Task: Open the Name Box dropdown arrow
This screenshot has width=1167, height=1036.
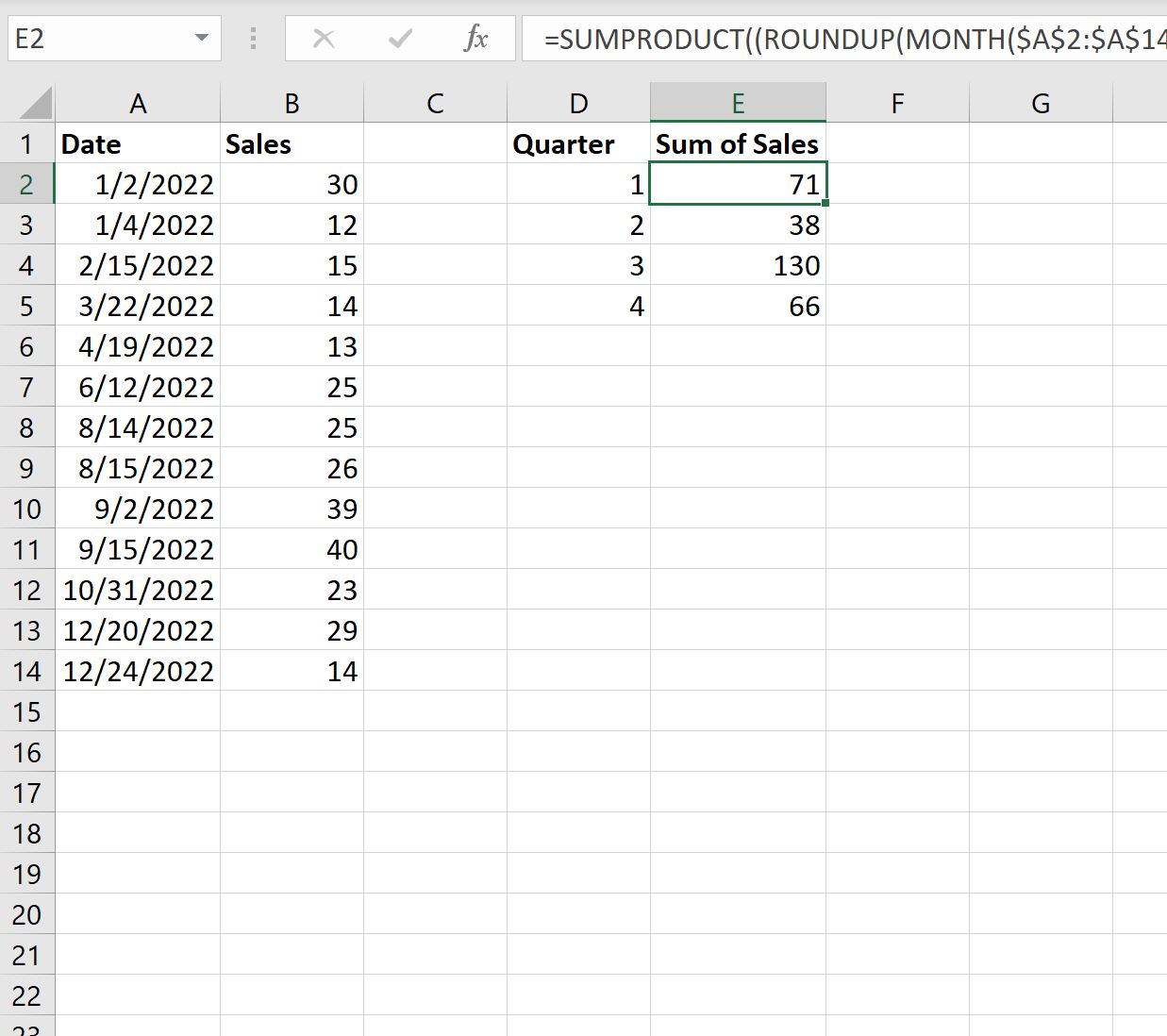Action: (200, 39)
